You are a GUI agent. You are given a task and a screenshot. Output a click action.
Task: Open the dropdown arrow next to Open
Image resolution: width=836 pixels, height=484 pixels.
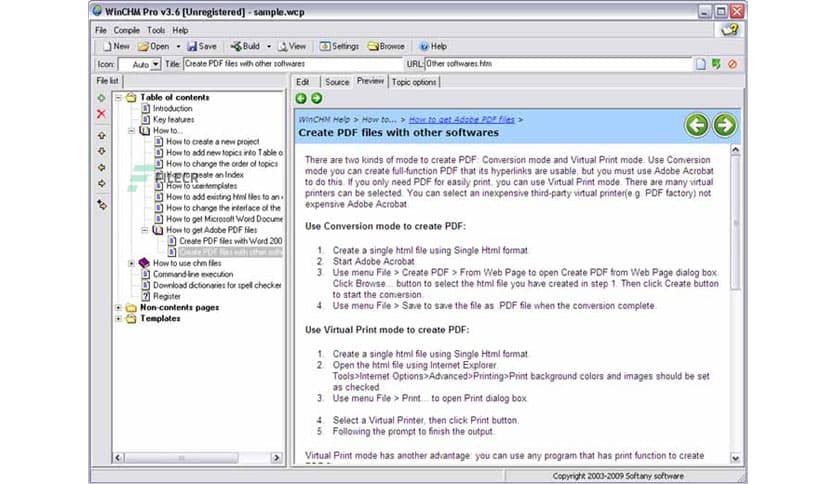tap(178, 46)
